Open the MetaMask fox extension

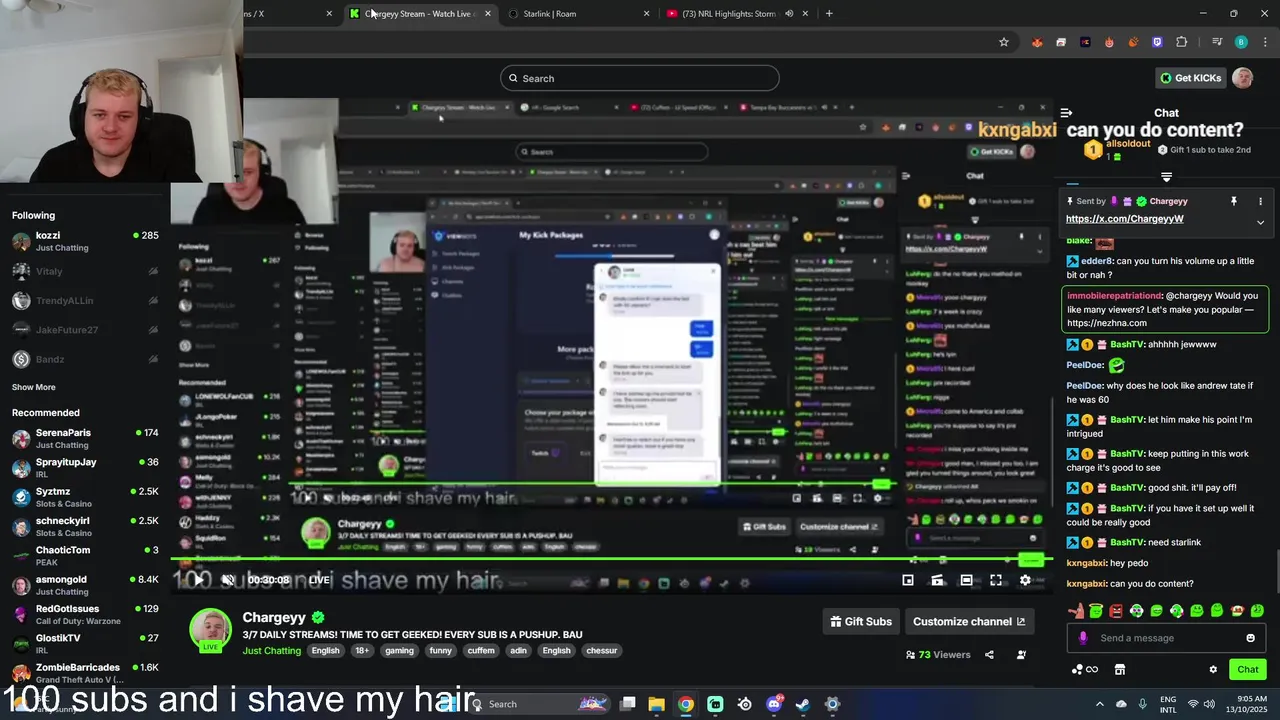(1037, 42)
